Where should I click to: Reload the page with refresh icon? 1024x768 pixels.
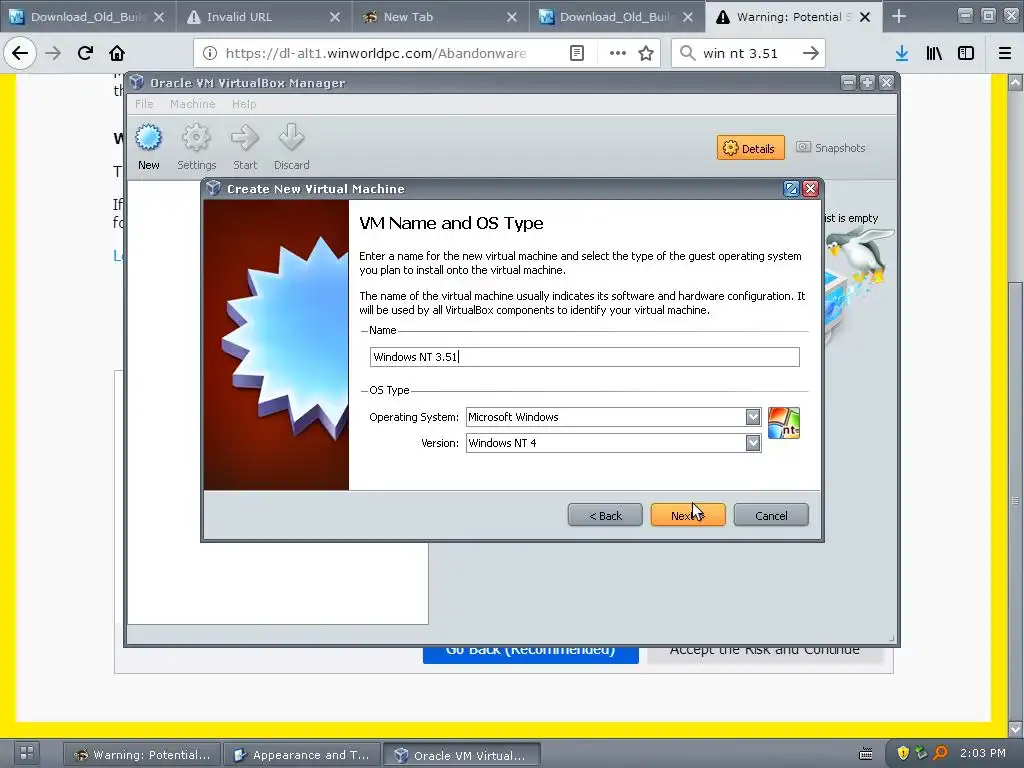point(85,53)
